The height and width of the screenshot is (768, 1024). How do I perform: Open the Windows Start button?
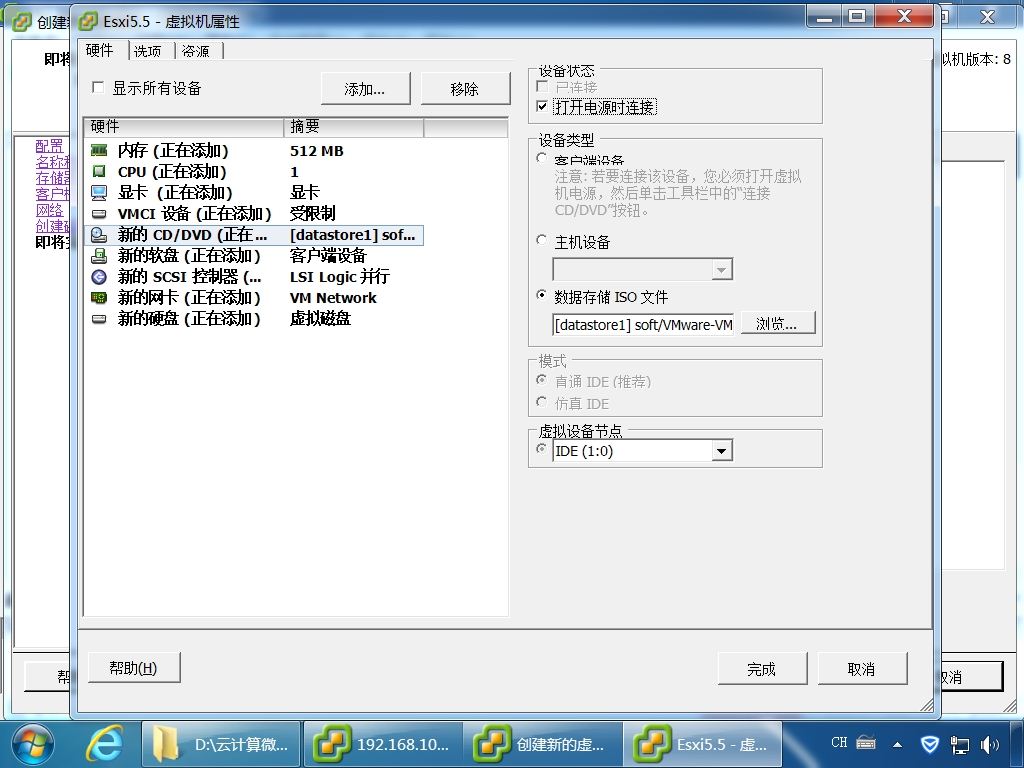pyautogui.click(x=33, y=744)
